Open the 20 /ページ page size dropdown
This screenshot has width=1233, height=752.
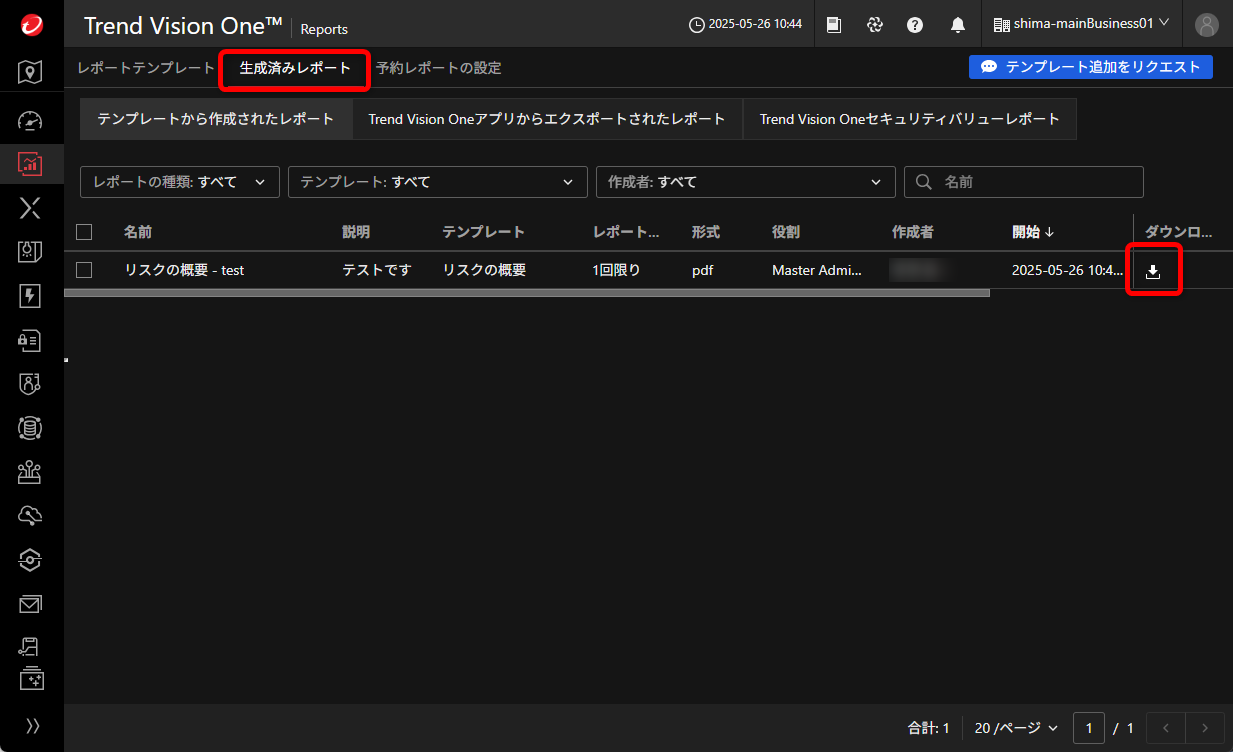(x=1016, y=728)
